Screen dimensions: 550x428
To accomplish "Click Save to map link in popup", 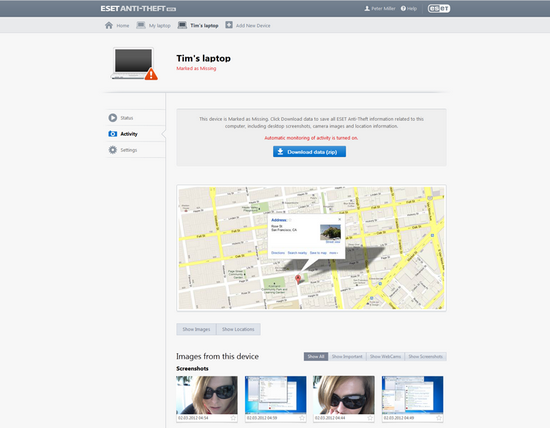I will [x=318, y=253].
